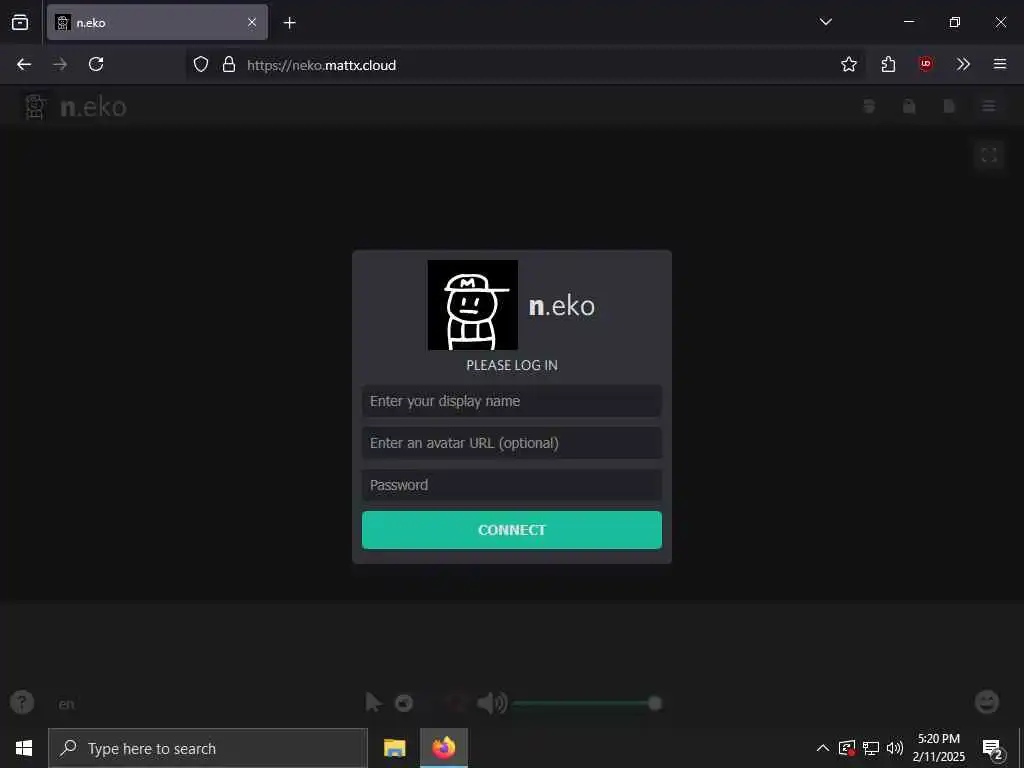Minimize the Firefox window

(908, 22)
